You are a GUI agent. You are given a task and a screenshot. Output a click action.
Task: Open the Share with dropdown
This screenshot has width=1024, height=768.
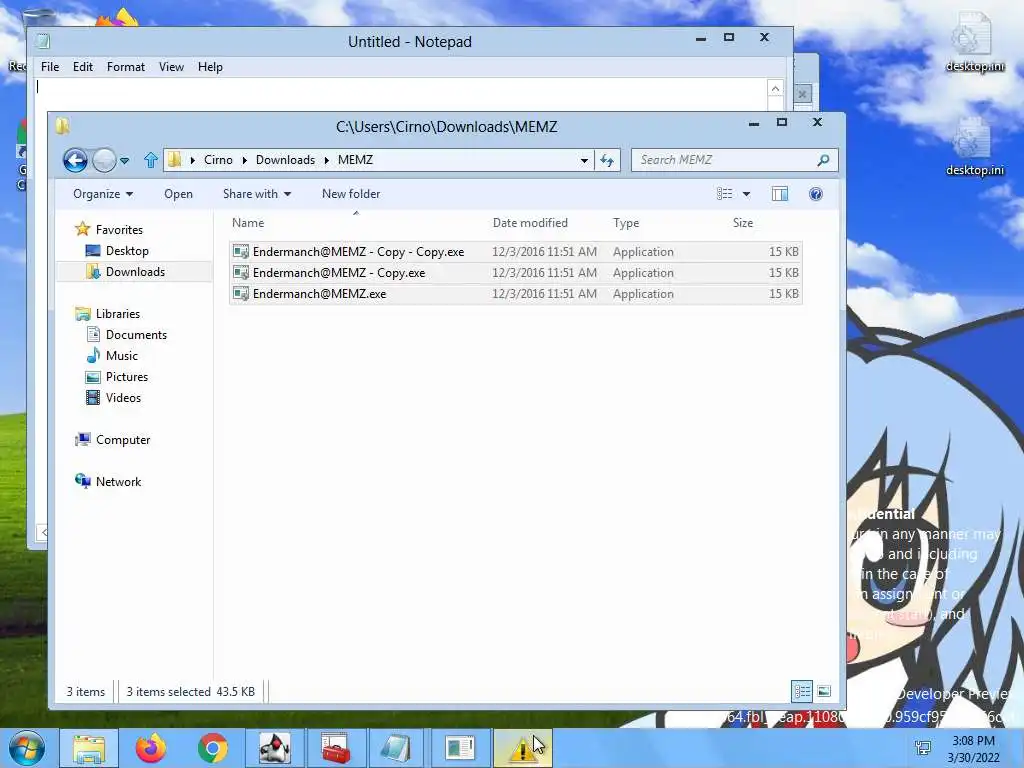coord(257,194)
